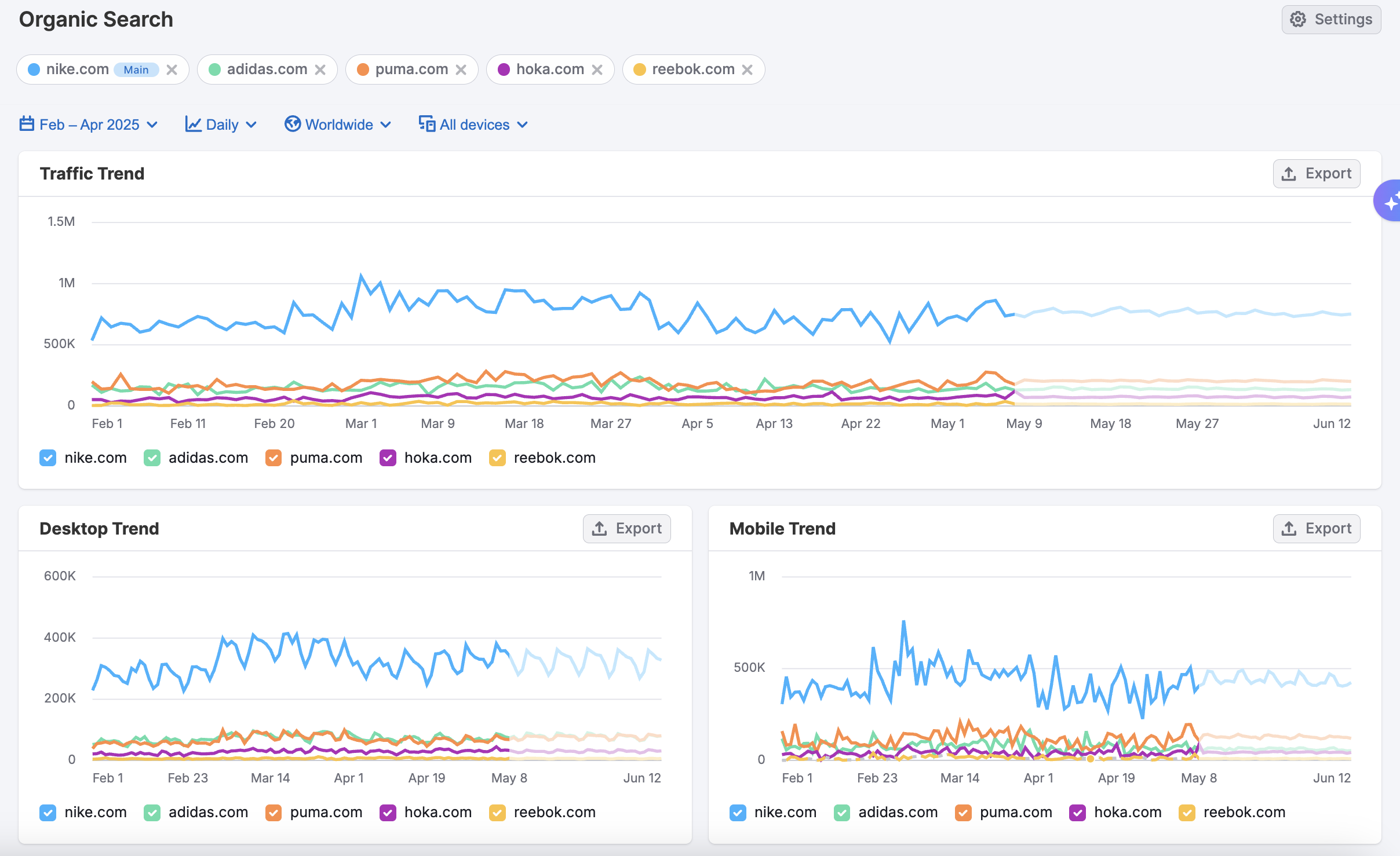
Task: Toggle puma.com checkbox in Mobile Trend legend
Action: tap(962, 812)
